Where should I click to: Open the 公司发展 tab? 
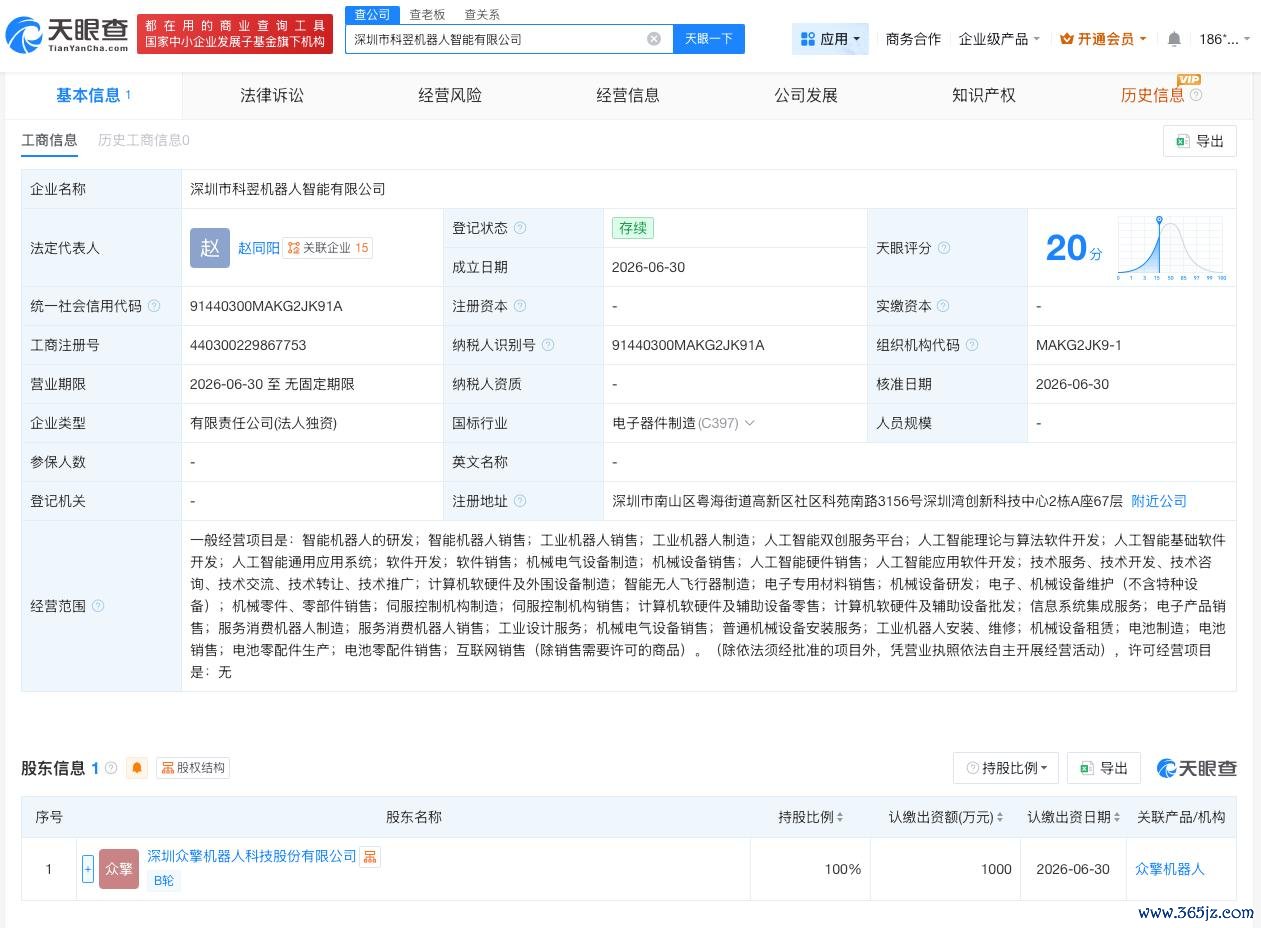click(806, 95)
